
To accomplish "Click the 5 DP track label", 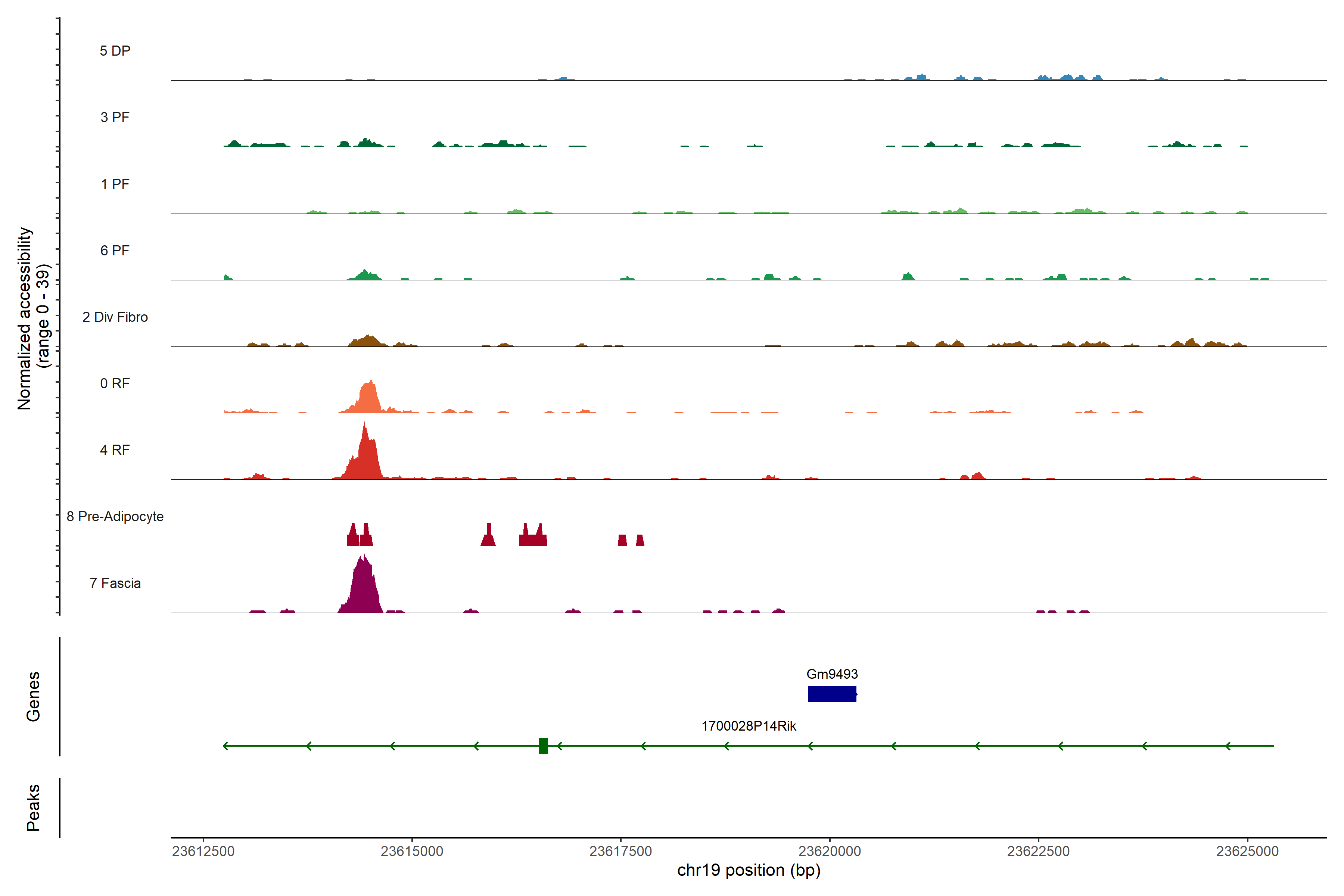I will [115, 51].
